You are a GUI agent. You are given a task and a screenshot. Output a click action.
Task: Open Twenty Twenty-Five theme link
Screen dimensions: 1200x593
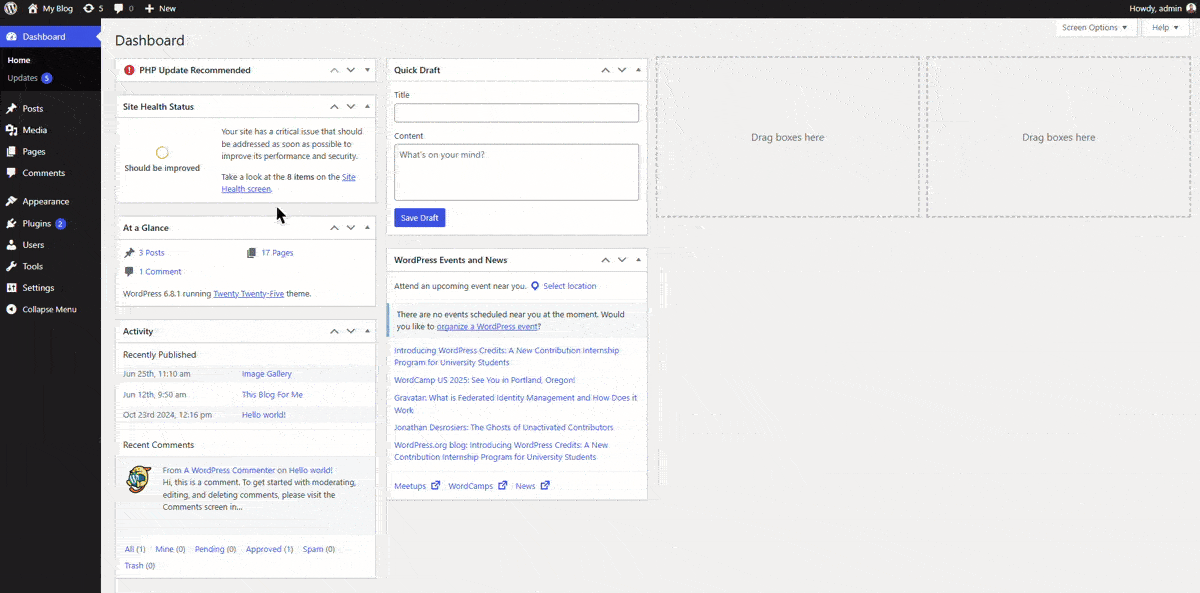(249, 294)
